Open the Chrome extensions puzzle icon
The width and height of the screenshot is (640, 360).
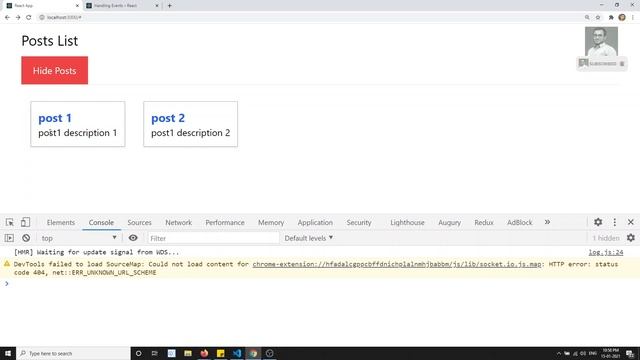[611, 17]
